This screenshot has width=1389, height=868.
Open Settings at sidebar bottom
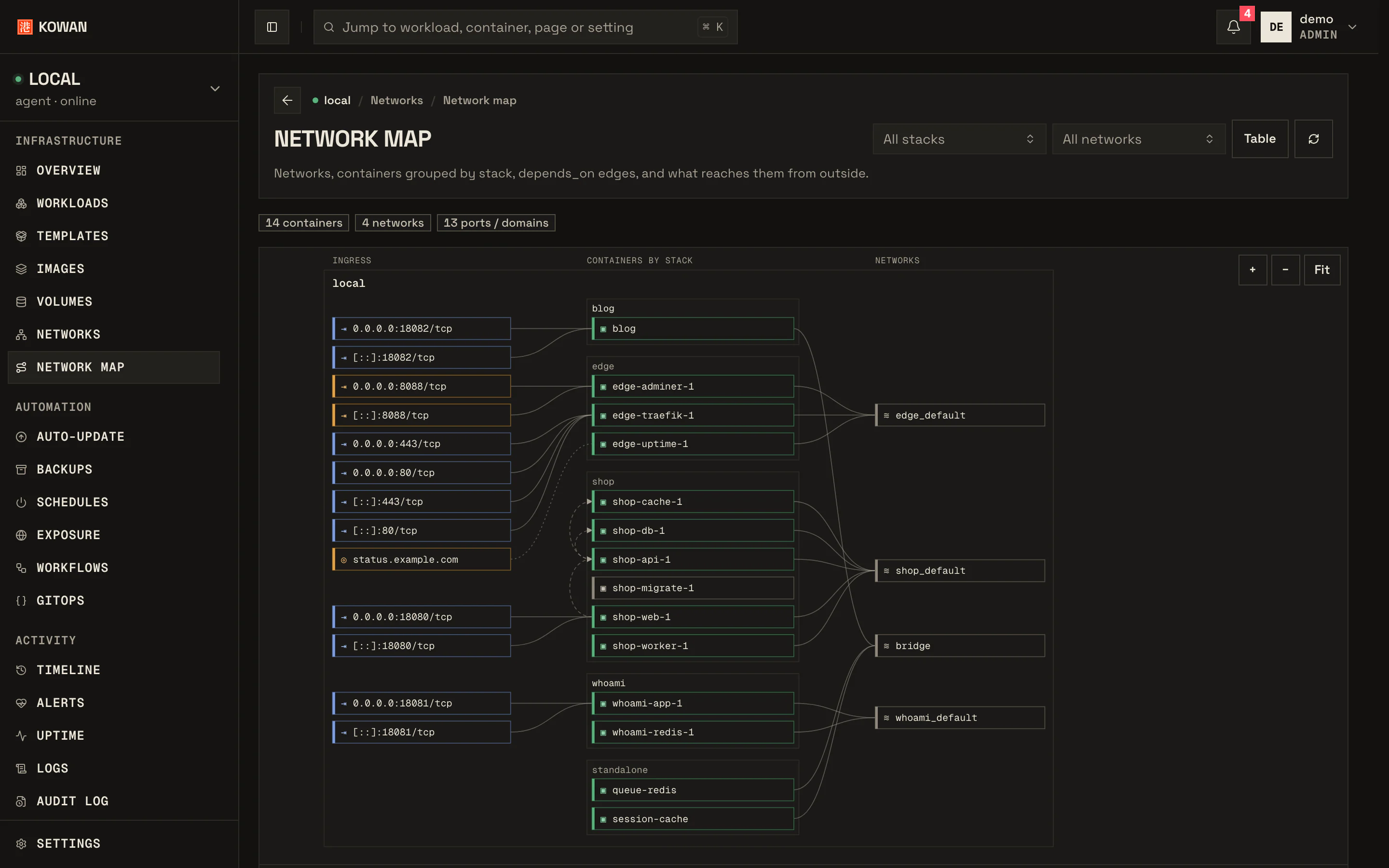(114, 843)
